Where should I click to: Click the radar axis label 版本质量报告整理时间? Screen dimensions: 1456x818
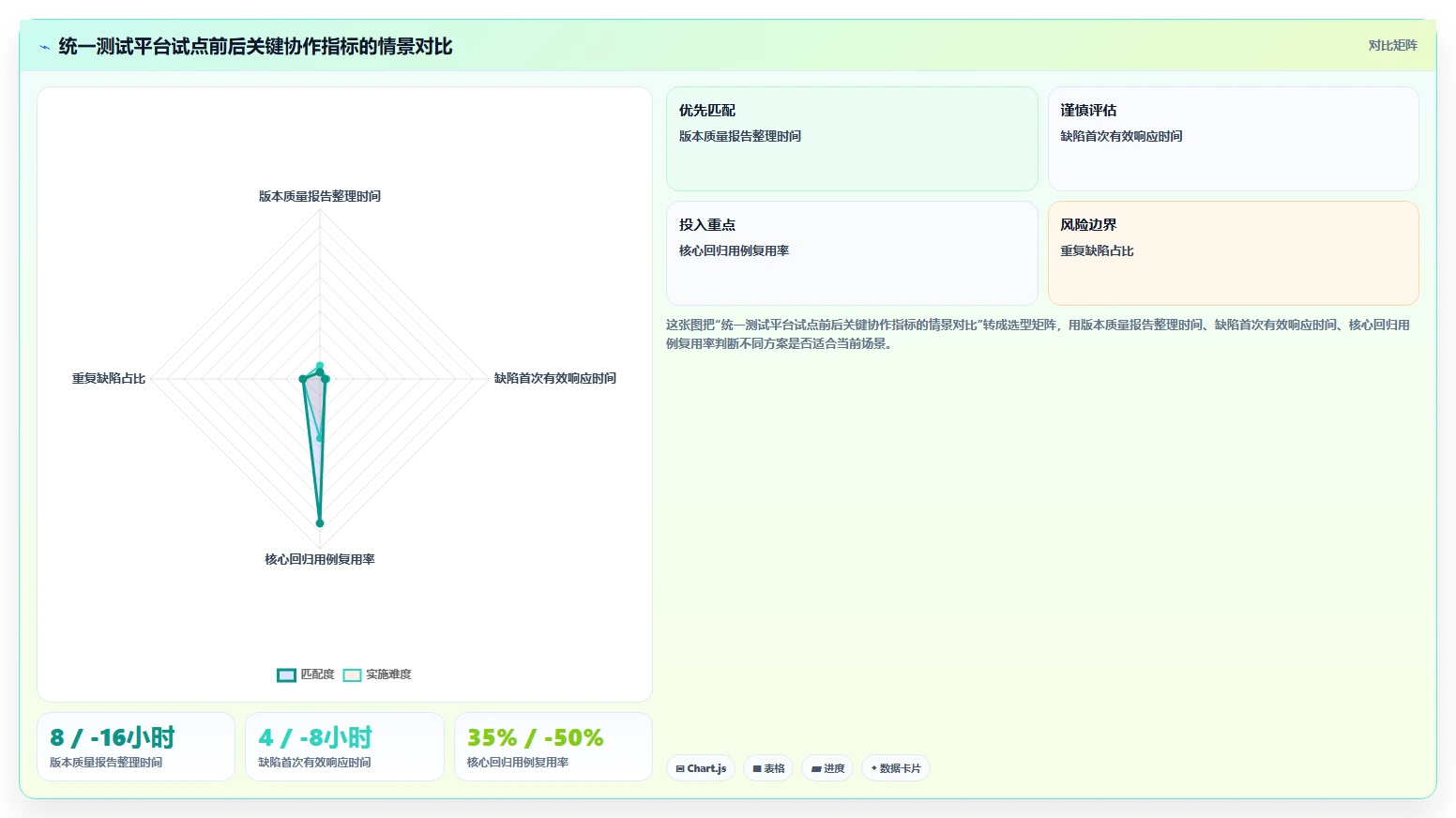(320, 196)
